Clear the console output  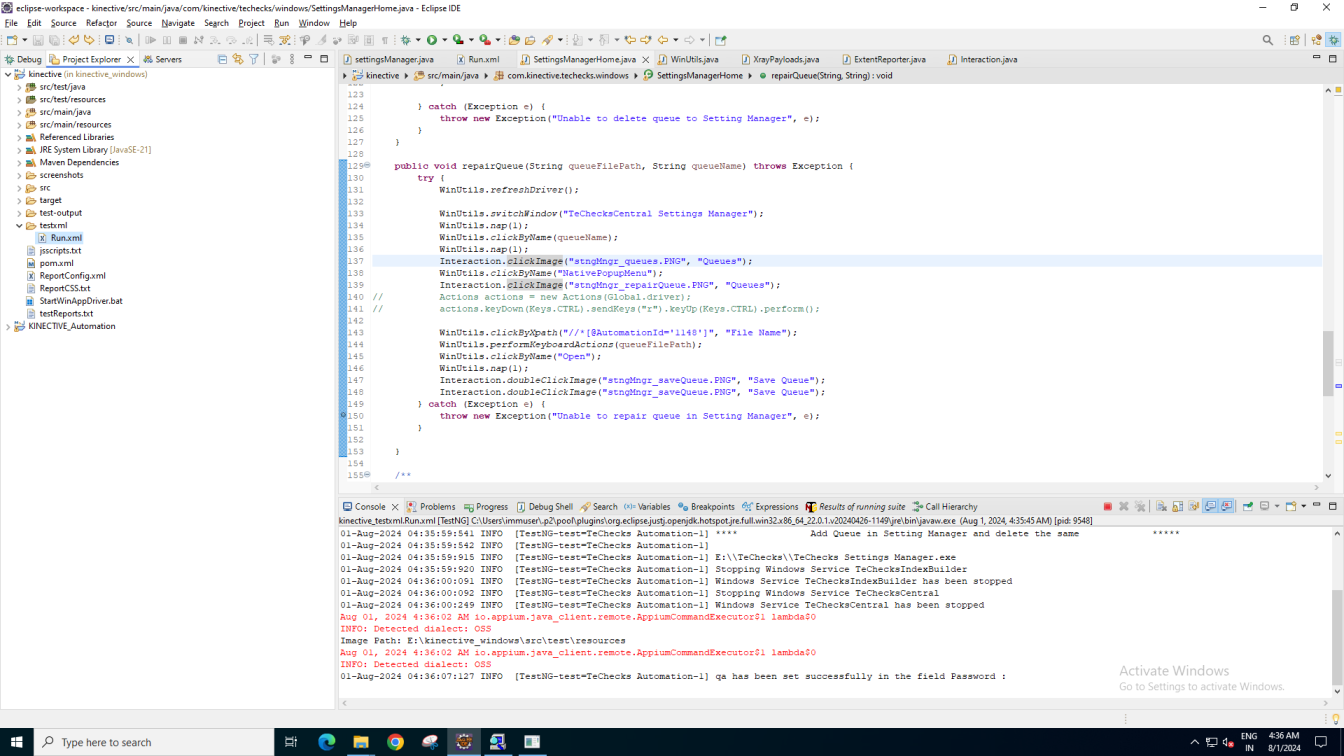pos(1161,507)
